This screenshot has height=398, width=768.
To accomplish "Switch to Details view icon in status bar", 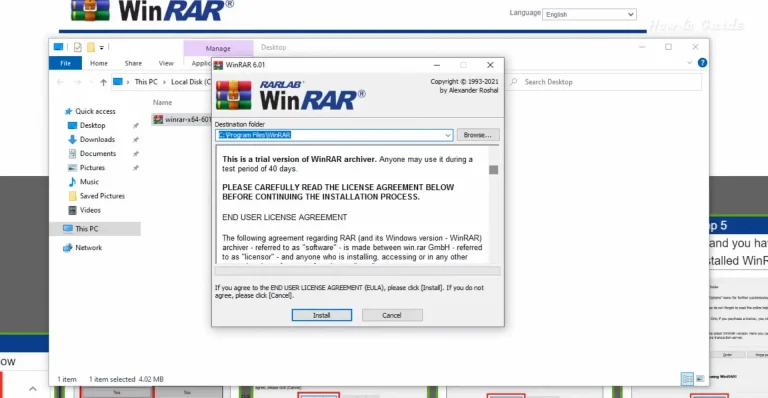I will [x=687, y=378].
